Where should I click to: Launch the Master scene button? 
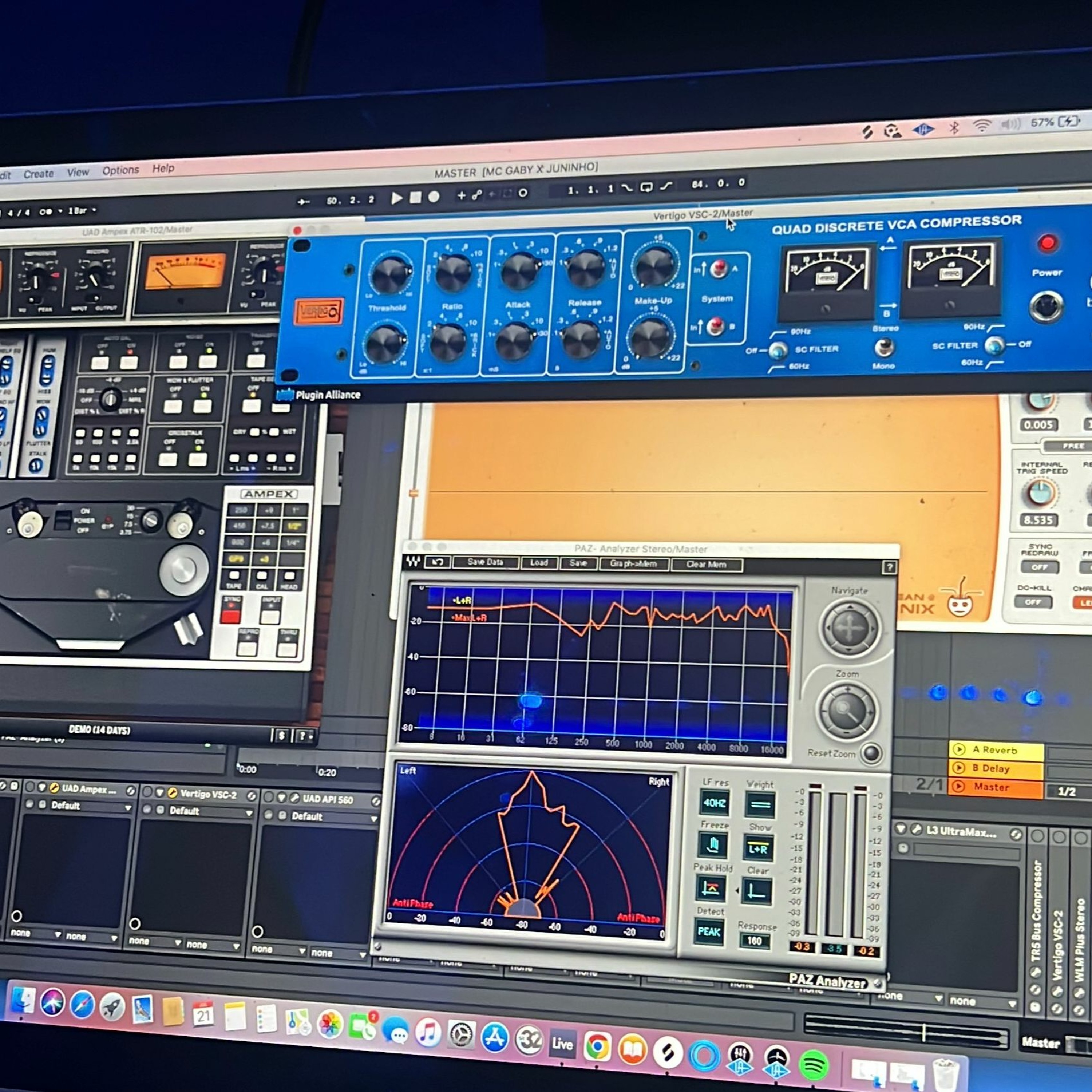click(959, 786)
